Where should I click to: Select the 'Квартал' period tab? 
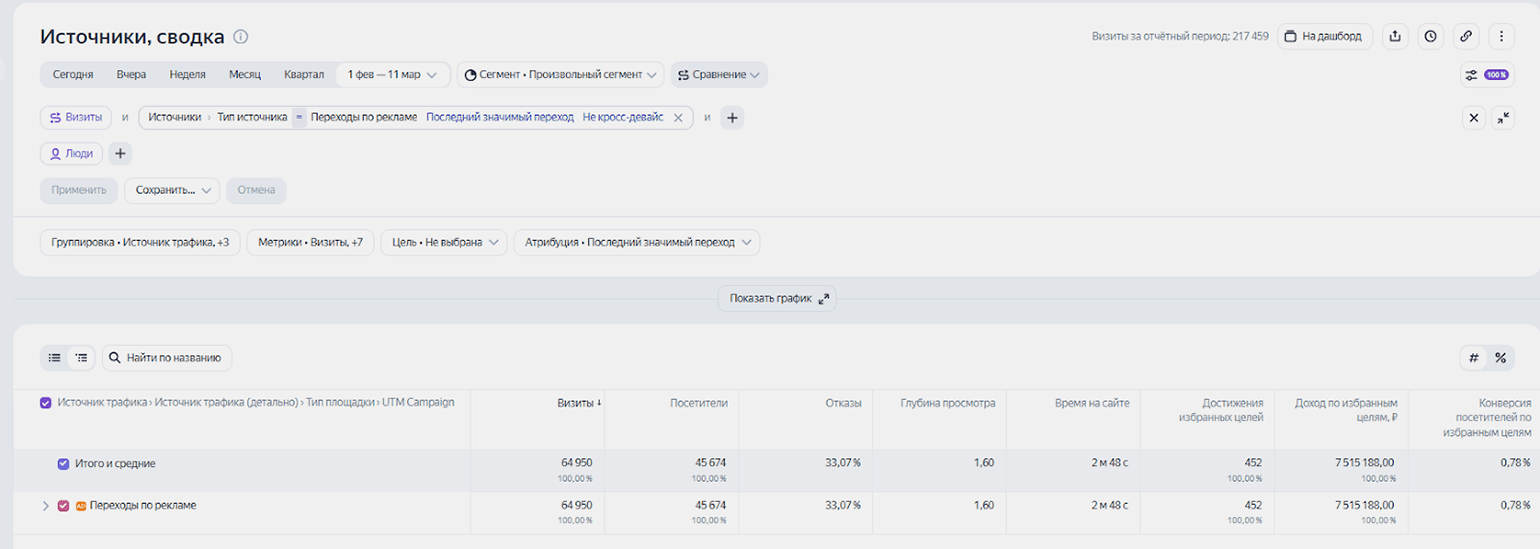304,75
